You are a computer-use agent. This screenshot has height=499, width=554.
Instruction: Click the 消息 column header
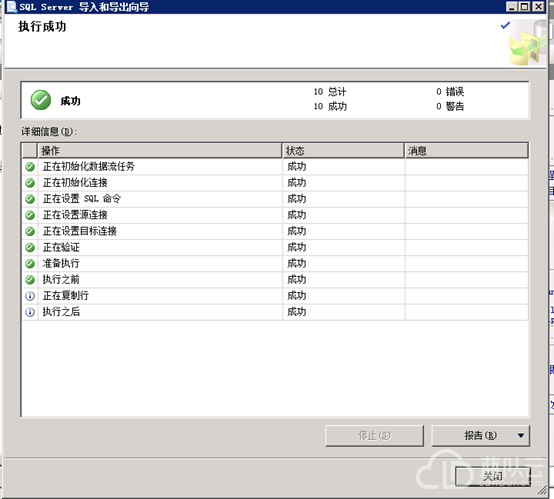point(466,151)
